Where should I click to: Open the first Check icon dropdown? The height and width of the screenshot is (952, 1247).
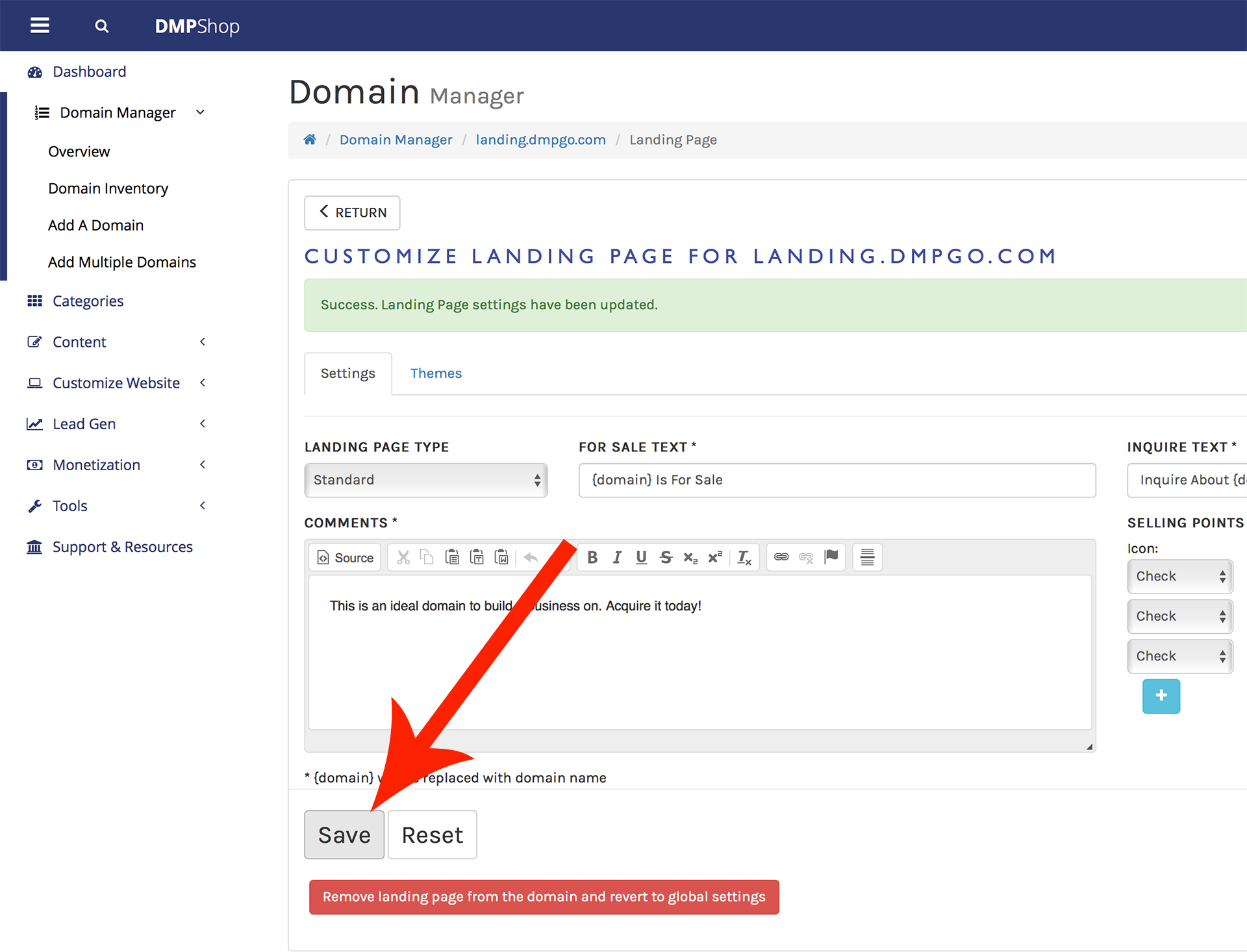point(1179,576)
